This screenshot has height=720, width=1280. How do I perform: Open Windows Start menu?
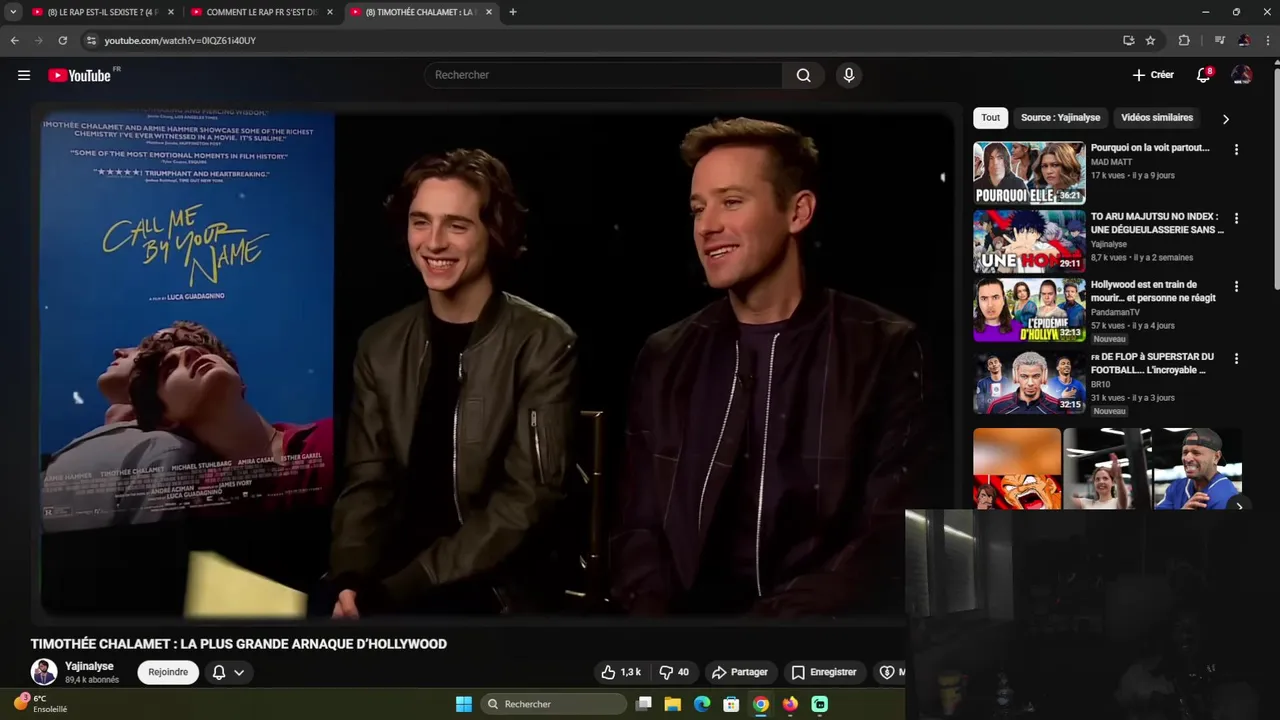click(464, 704)
